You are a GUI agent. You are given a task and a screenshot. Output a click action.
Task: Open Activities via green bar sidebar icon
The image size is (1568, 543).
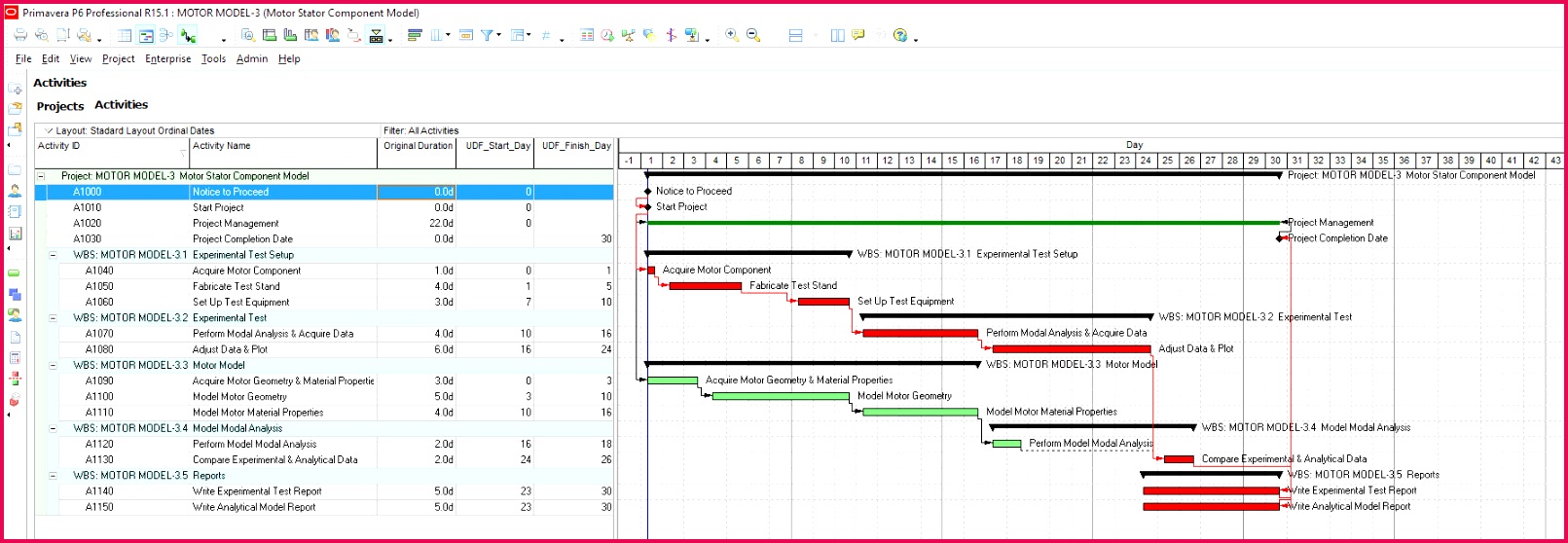(x=15, y=272)
